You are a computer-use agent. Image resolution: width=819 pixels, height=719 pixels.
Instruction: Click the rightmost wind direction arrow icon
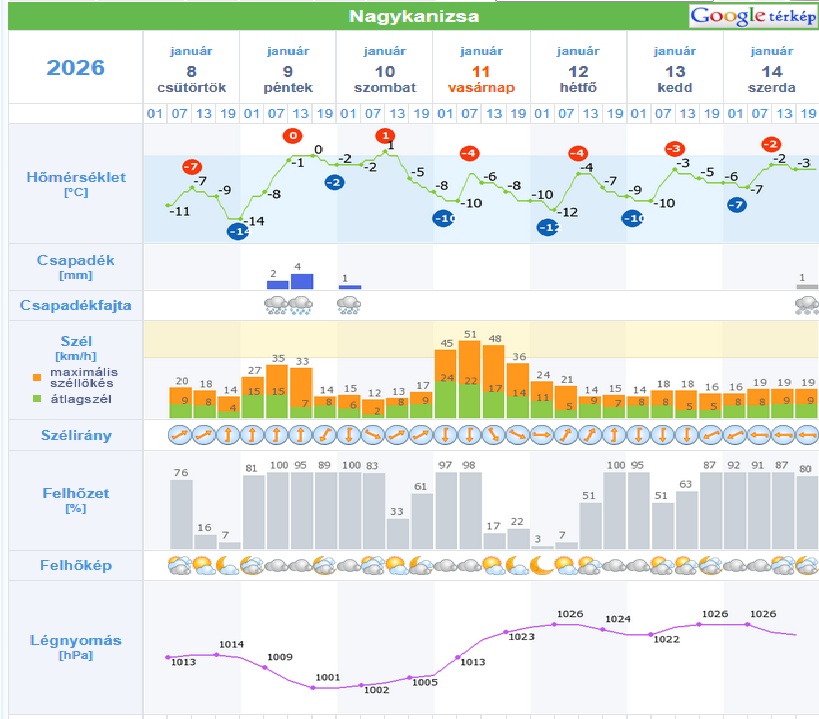pos(807,435)
